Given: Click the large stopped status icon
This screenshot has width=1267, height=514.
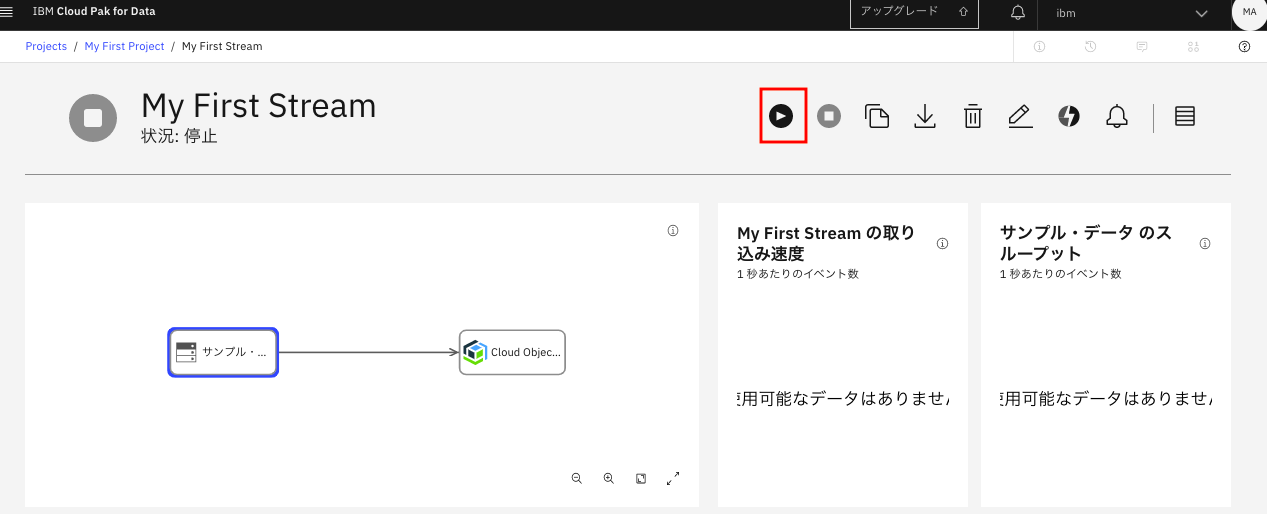Looking at the screenshot, I should pyautogui.click(x=93, y=118).
